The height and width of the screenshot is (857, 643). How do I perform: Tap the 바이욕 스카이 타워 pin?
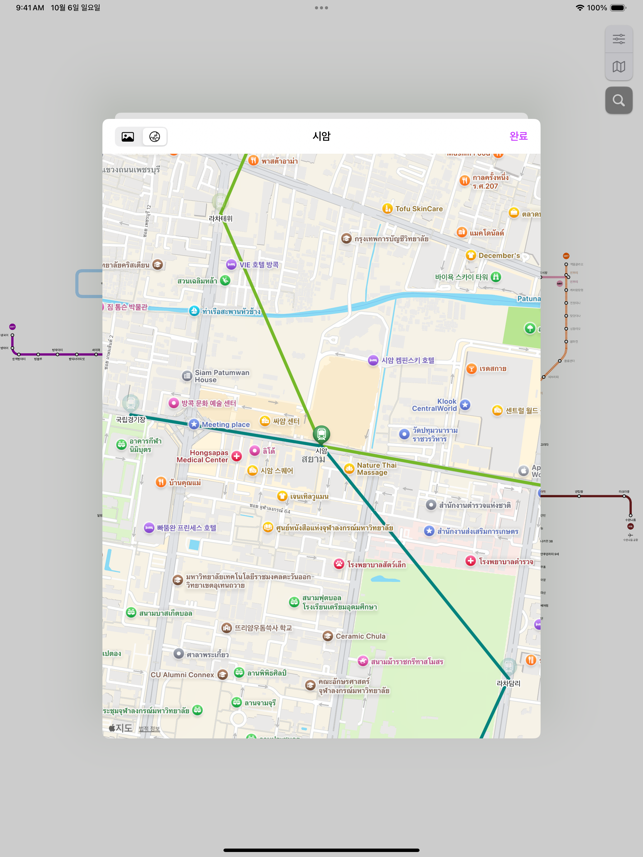pyautogui.click(x=495, y=277)
